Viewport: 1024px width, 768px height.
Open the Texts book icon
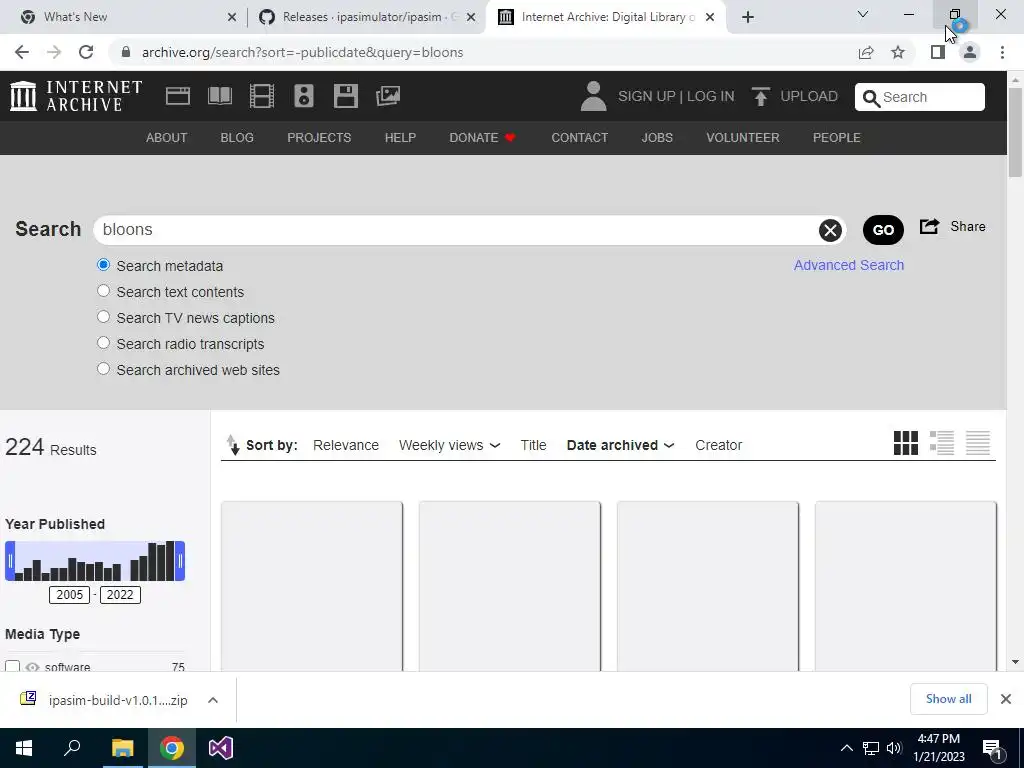point(219,96)
